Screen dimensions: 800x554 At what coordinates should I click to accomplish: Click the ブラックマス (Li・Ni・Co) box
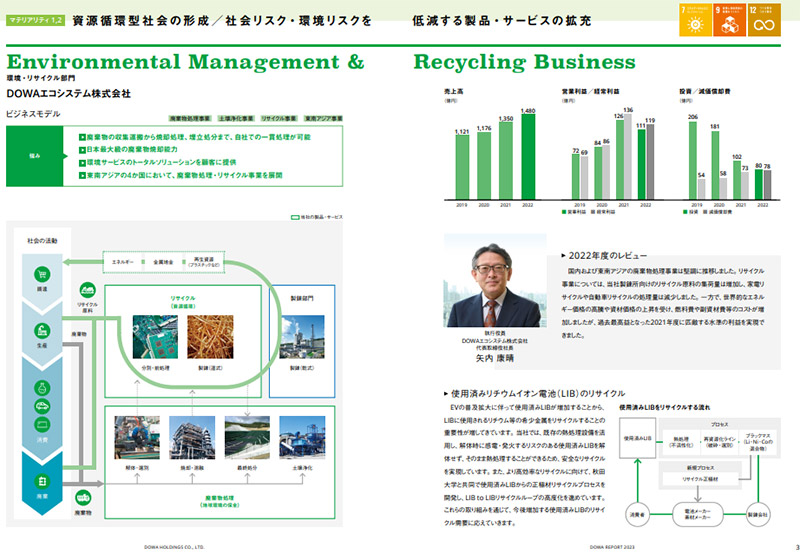point(758,442)
